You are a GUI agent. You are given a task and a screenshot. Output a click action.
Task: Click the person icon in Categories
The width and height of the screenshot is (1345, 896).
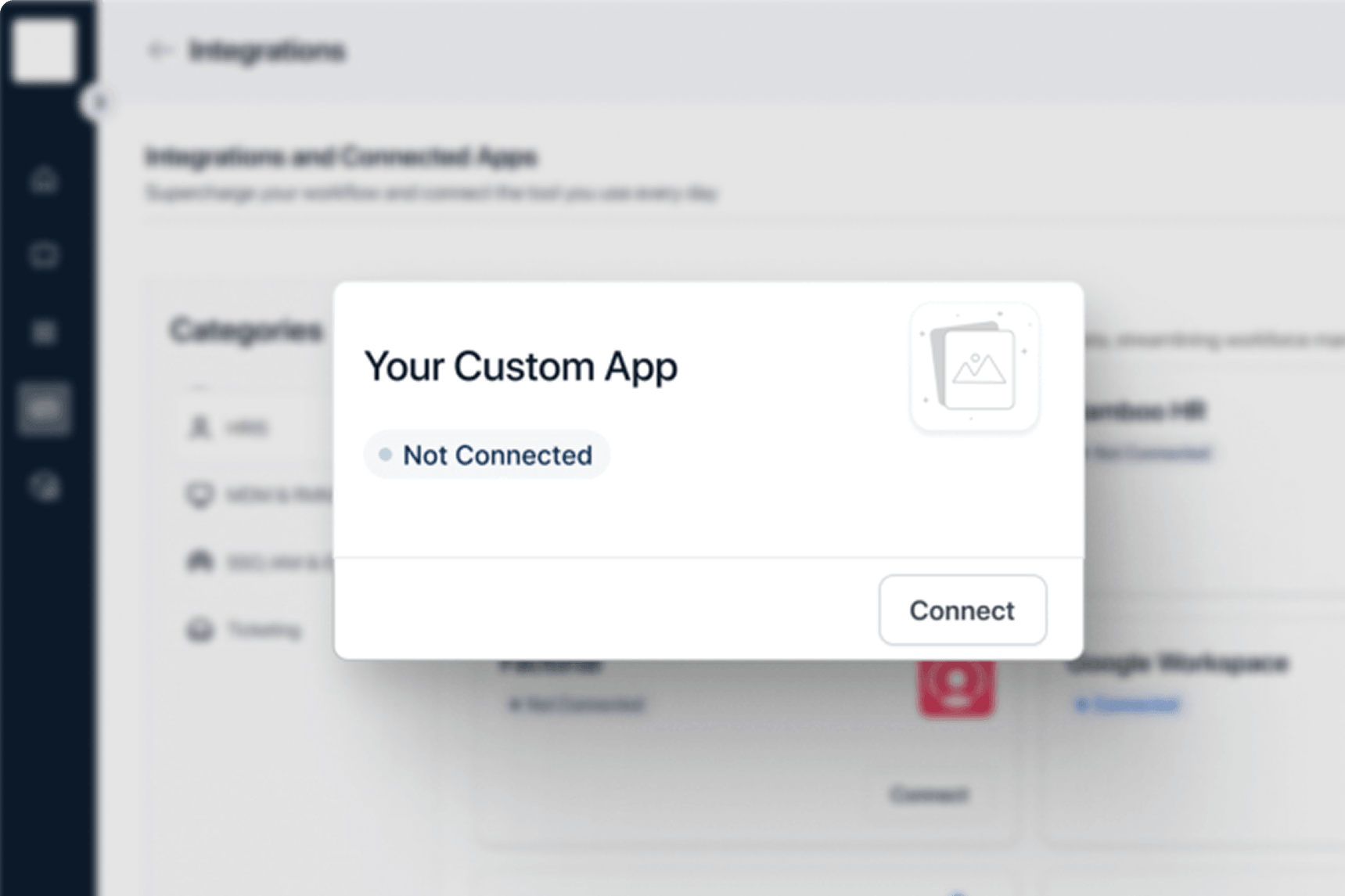pos(200,427)
